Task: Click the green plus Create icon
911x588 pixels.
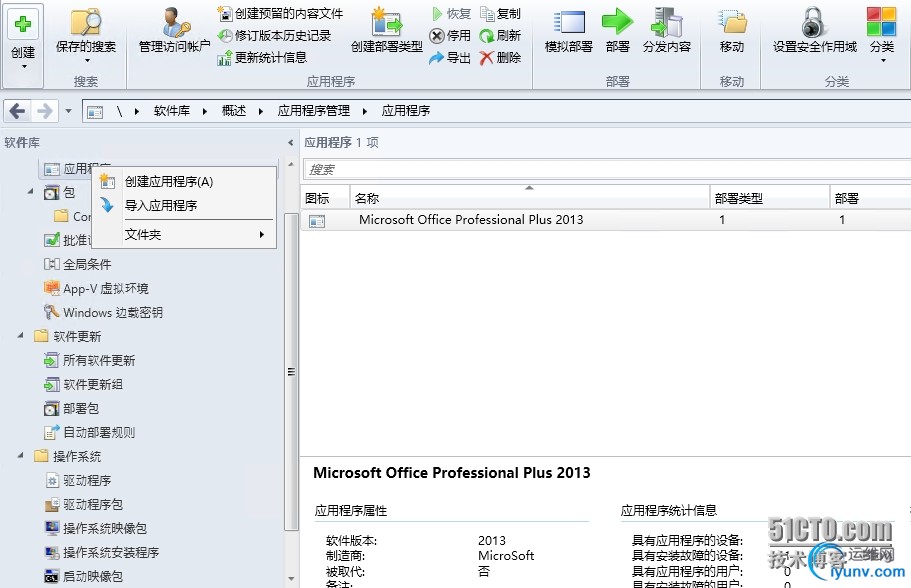Action: 23,24
